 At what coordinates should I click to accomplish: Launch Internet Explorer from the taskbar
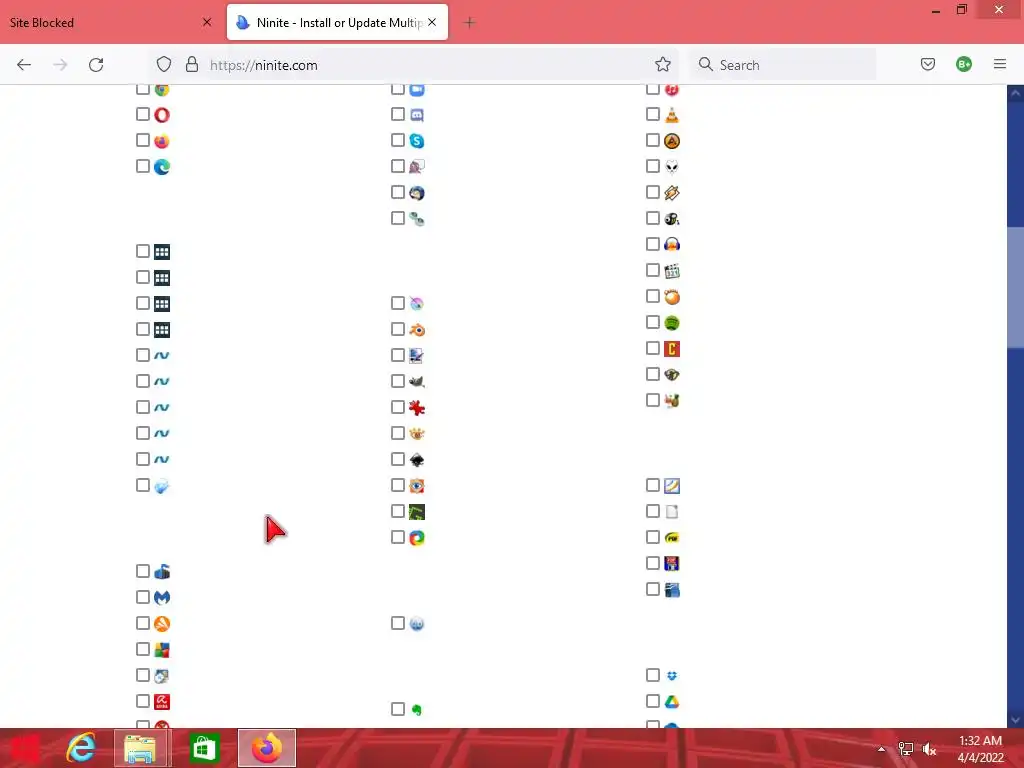point(81,748)
